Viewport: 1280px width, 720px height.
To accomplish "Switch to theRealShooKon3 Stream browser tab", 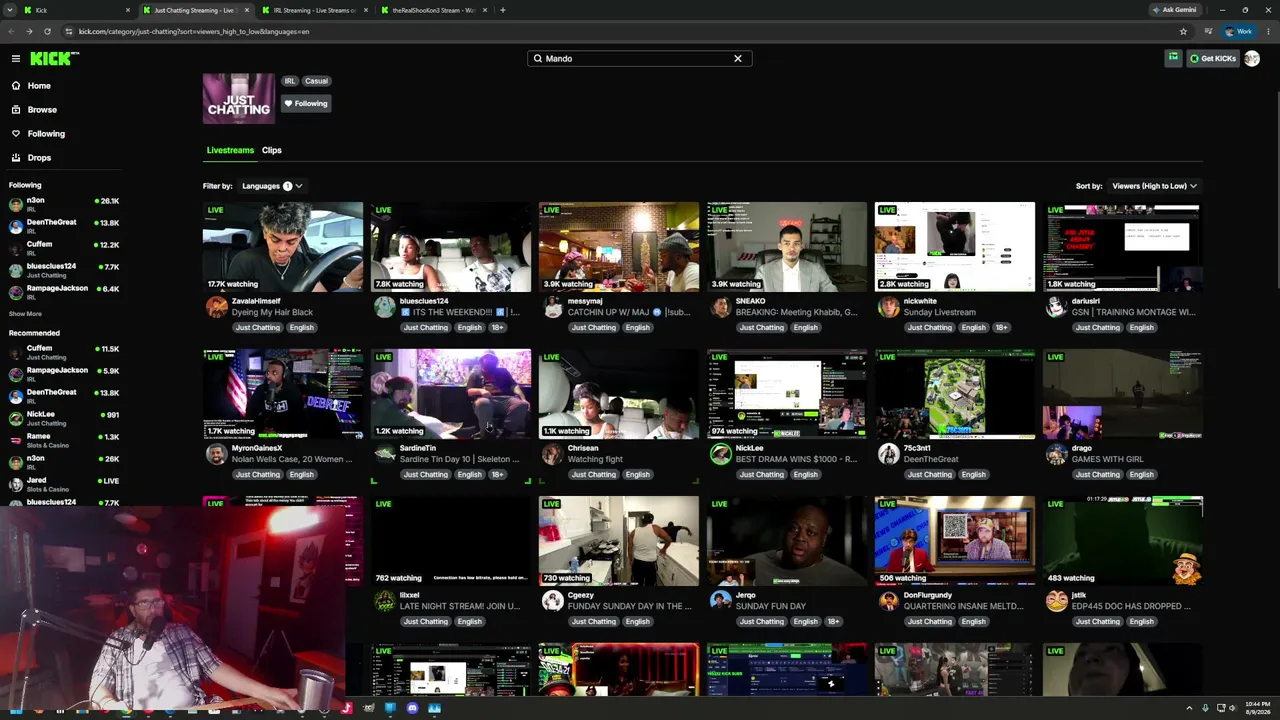I will click(x=432, y=10).
